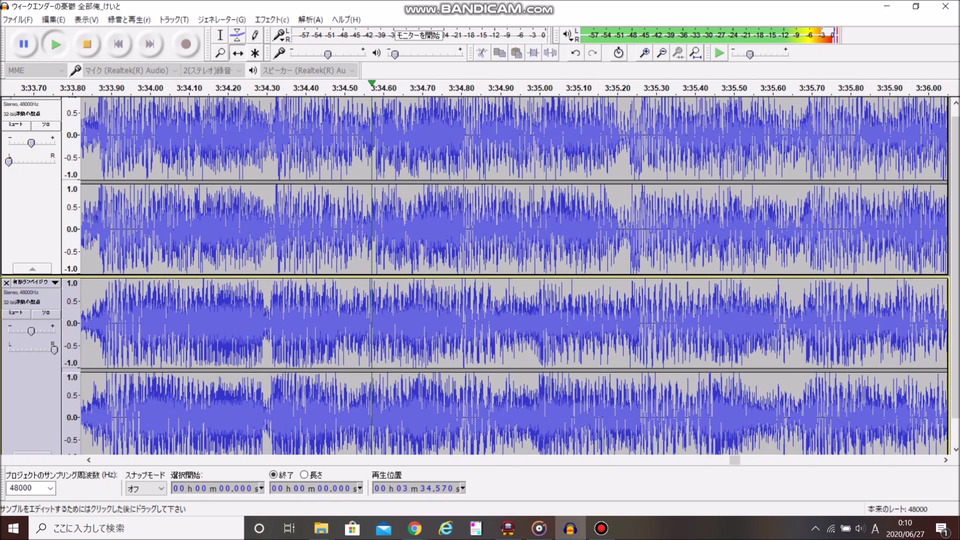Choose the Envelope tool

(238, 36)
